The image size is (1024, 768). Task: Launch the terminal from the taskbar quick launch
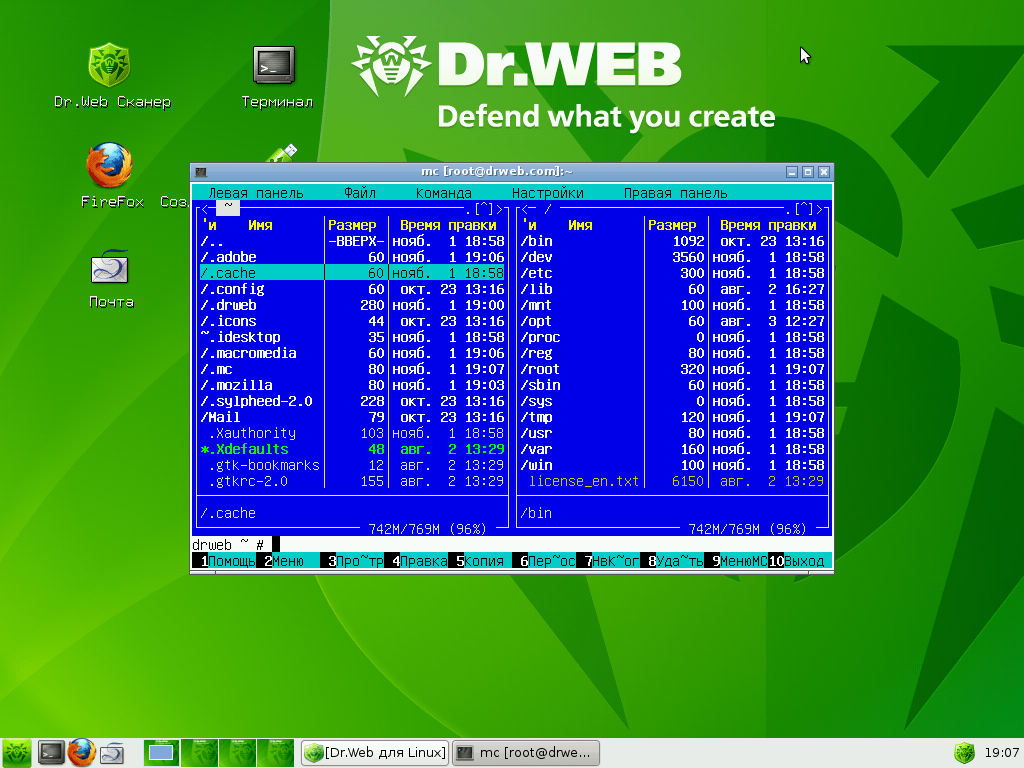[51, 753]
